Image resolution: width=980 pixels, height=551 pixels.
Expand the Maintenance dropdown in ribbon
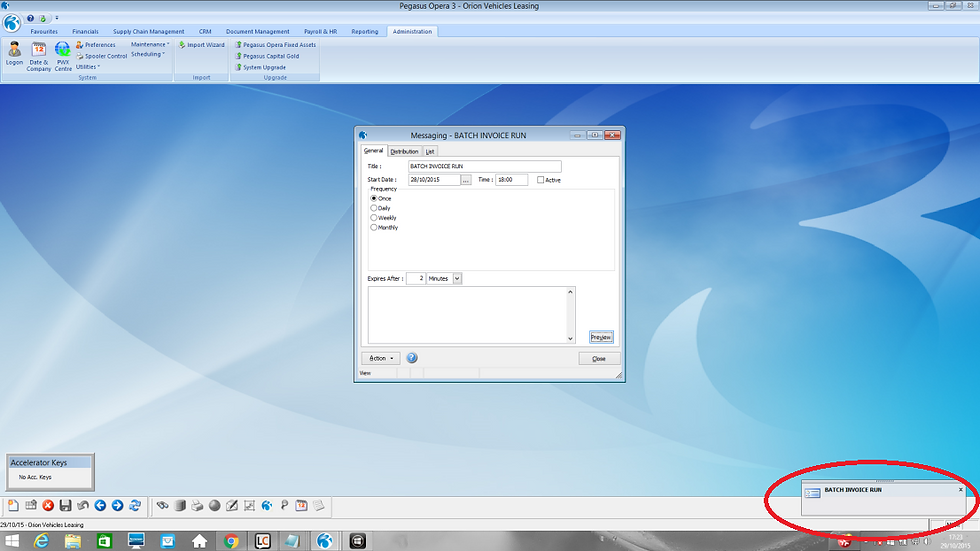(150, 44)
